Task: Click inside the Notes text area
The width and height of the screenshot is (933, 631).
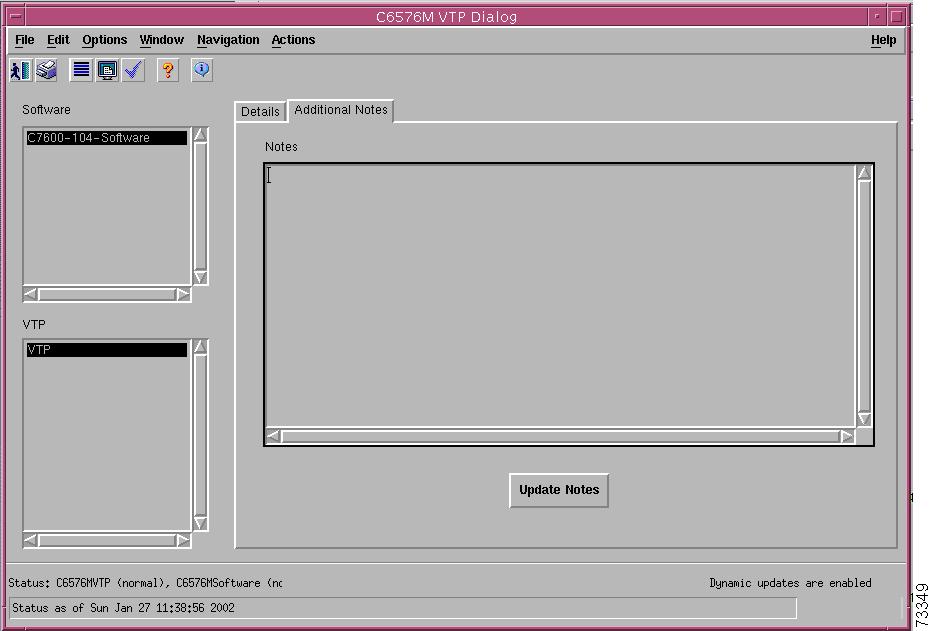Action: click(x=560, y=296)
